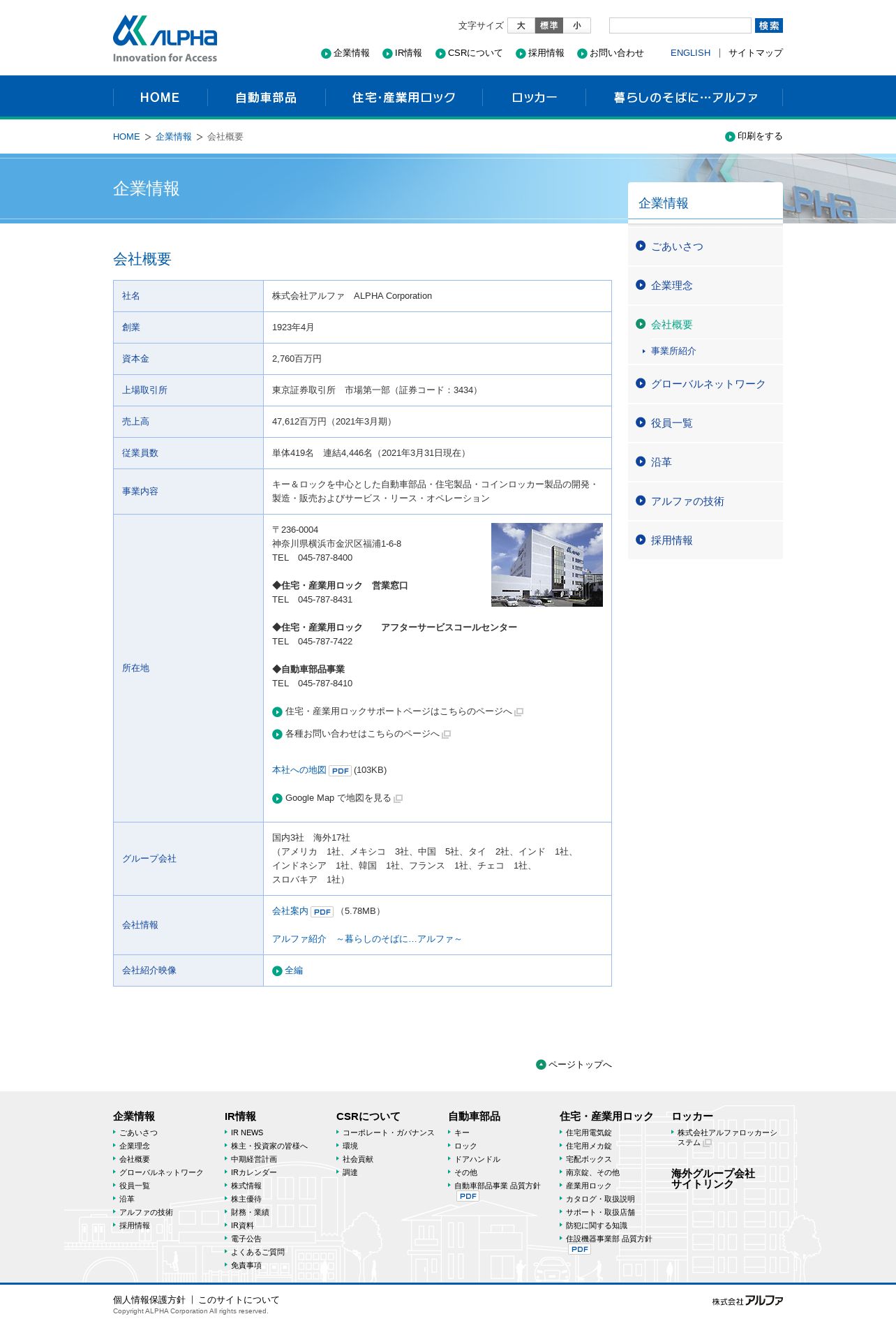Open 事業所紹介 sidebar sub-item
The width and height of the screenshot is (896, 1321).
673,351
